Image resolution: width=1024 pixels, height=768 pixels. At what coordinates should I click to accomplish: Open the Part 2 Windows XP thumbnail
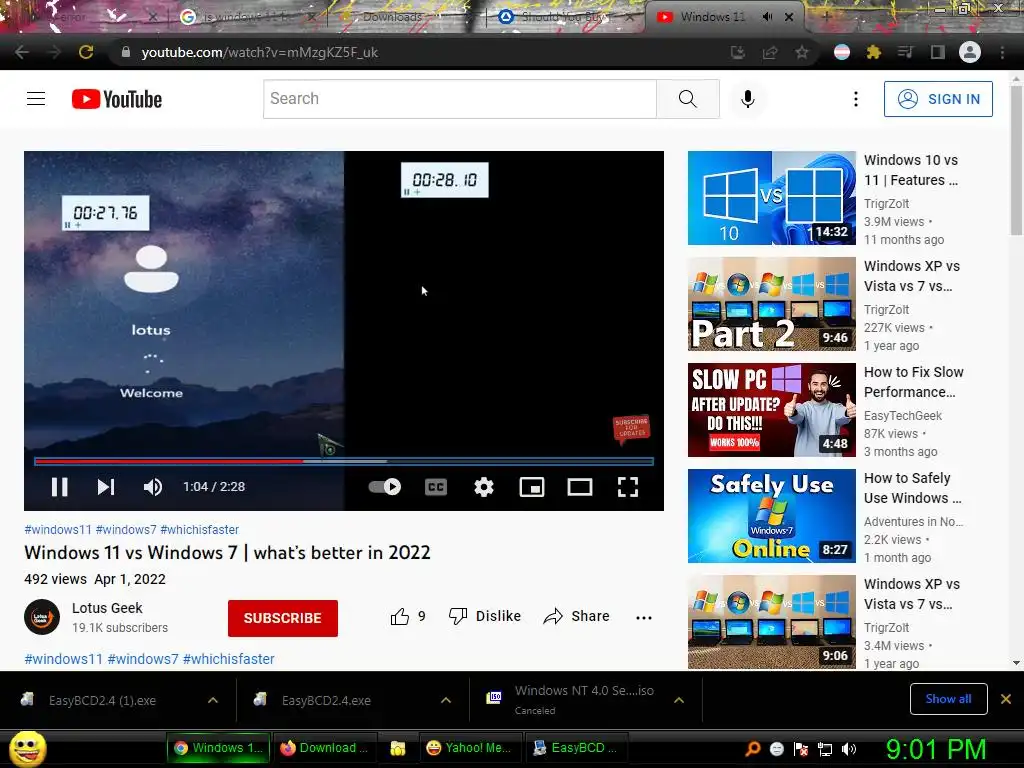[772, 304]
